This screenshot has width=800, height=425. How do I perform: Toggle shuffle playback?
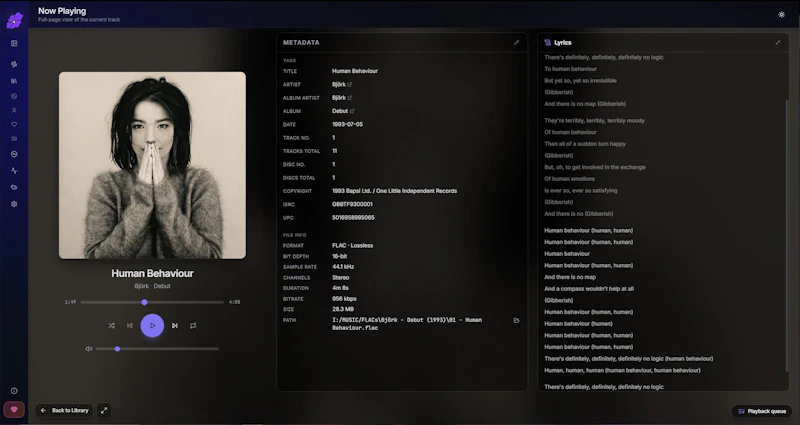[112, 326]
